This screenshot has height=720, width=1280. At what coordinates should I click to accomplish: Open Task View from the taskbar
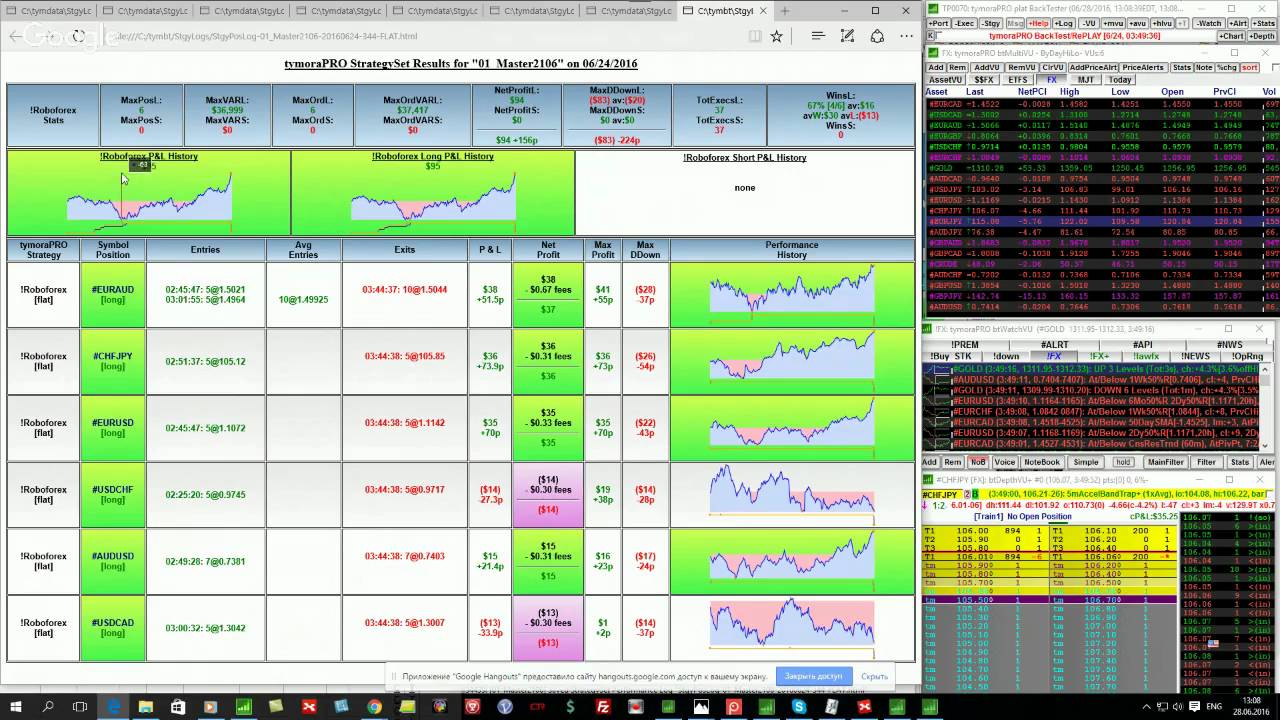pyautogui.click(x=80, y=707)
